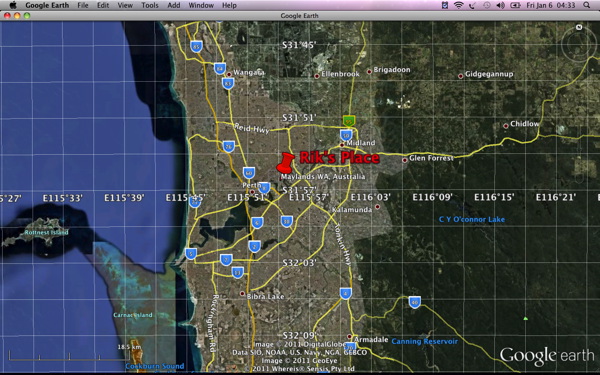Open the View menu

[125, 5]
